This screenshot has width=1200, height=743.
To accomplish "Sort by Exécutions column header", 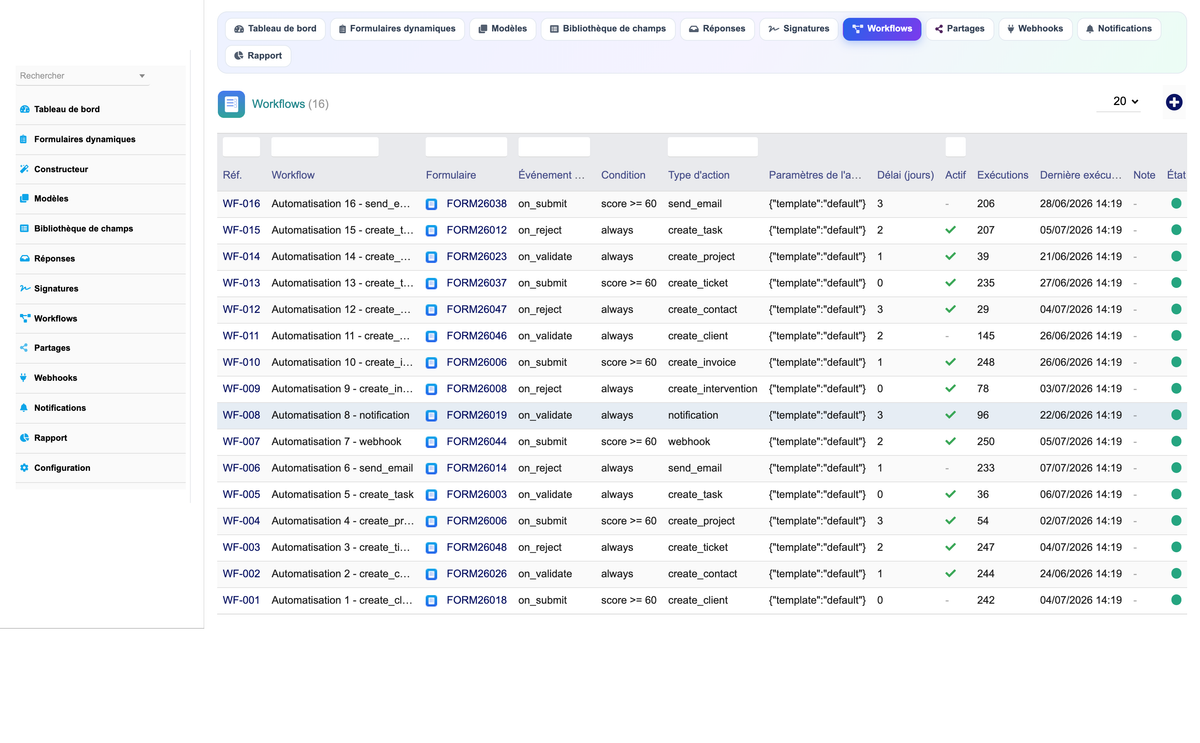I will click(x=1002, y=175).
